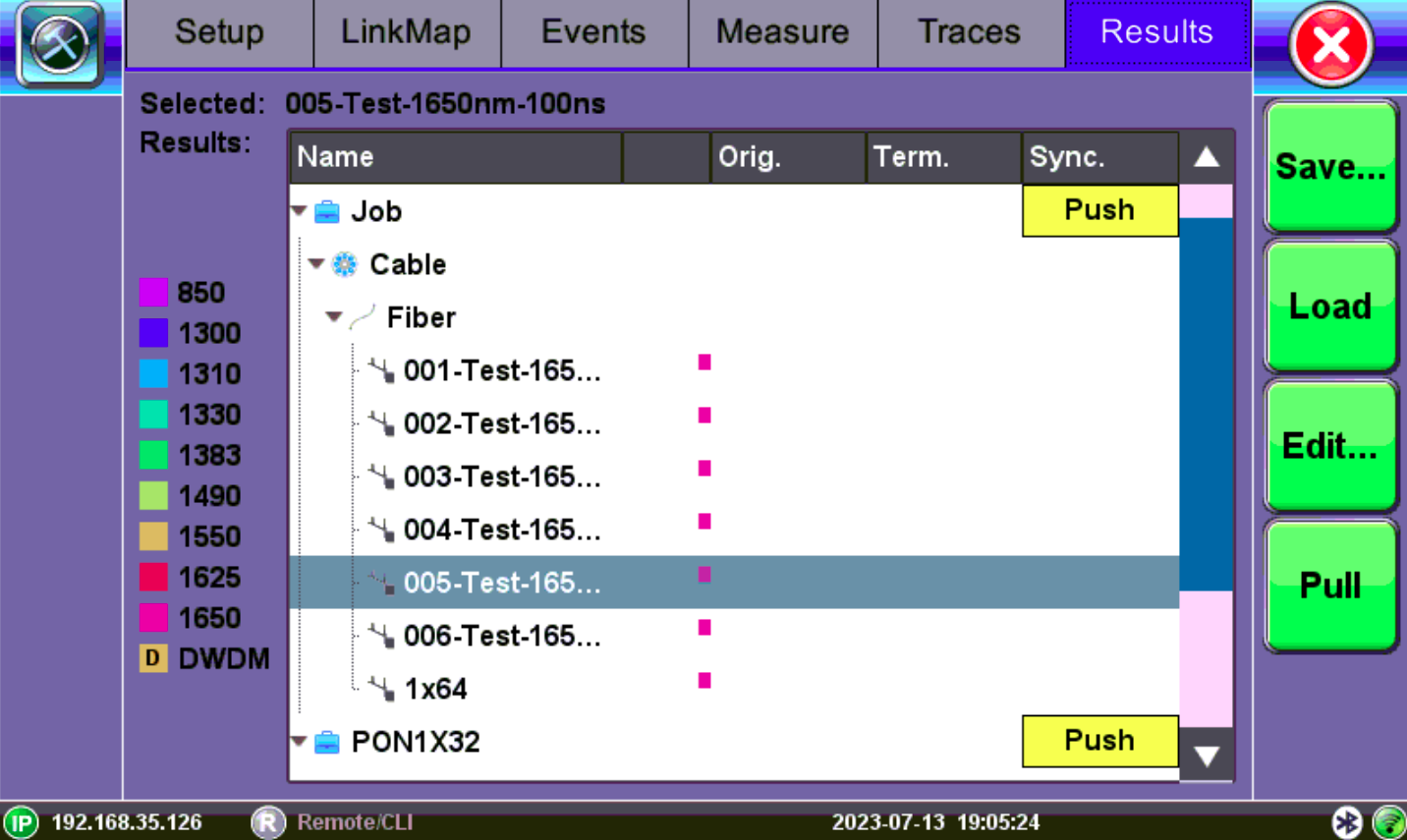
Task: Open the Events tab
Action: [x=593, y=32]
